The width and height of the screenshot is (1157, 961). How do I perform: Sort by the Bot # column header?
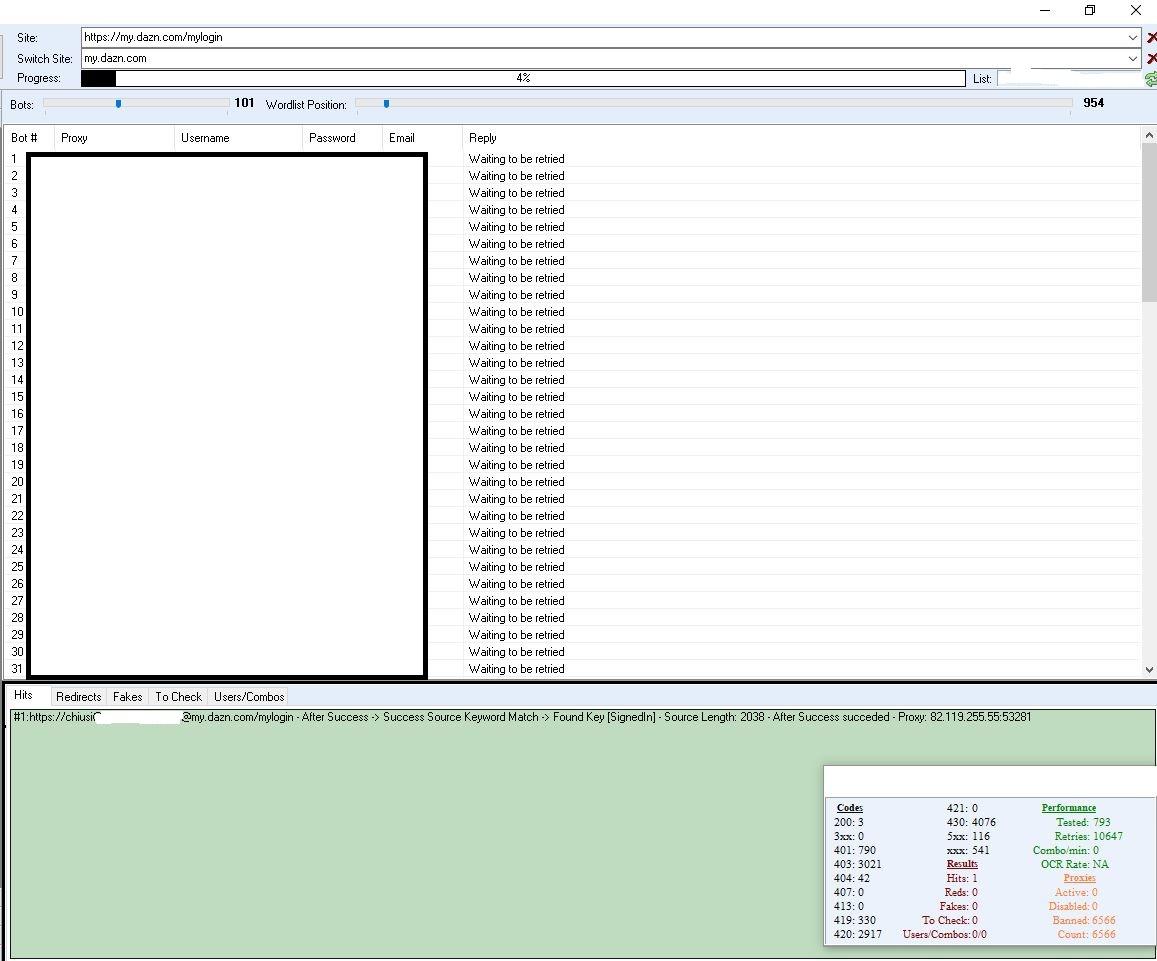tap(25, 138)
